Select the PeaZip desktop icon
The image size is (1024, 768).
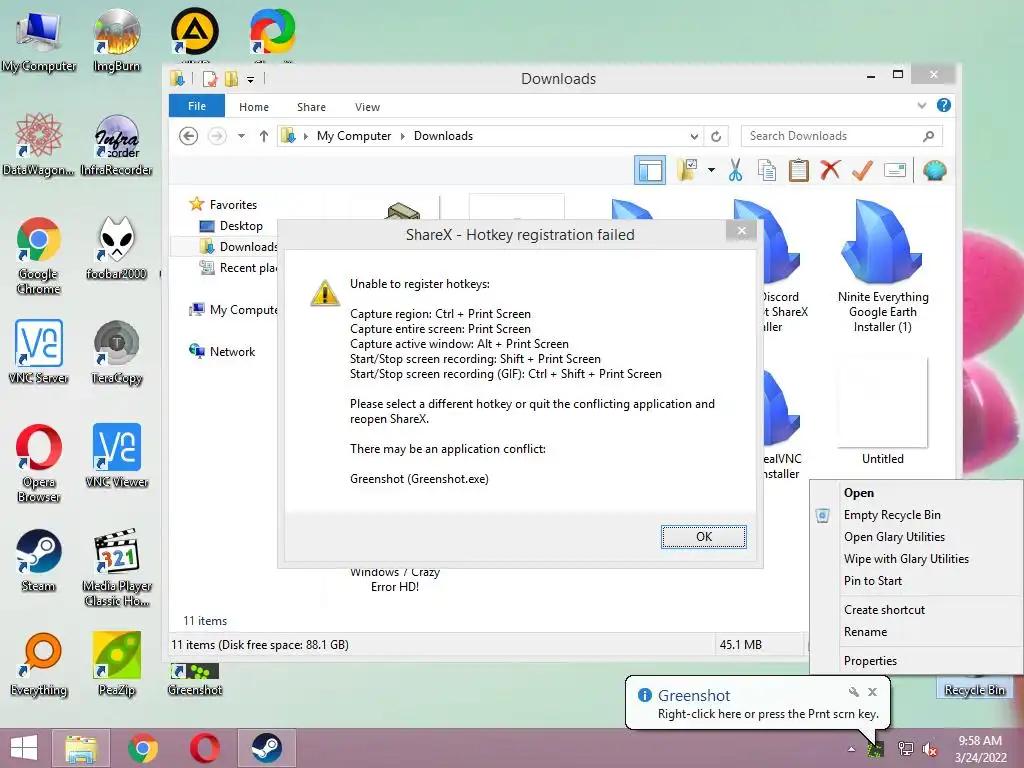116,664
